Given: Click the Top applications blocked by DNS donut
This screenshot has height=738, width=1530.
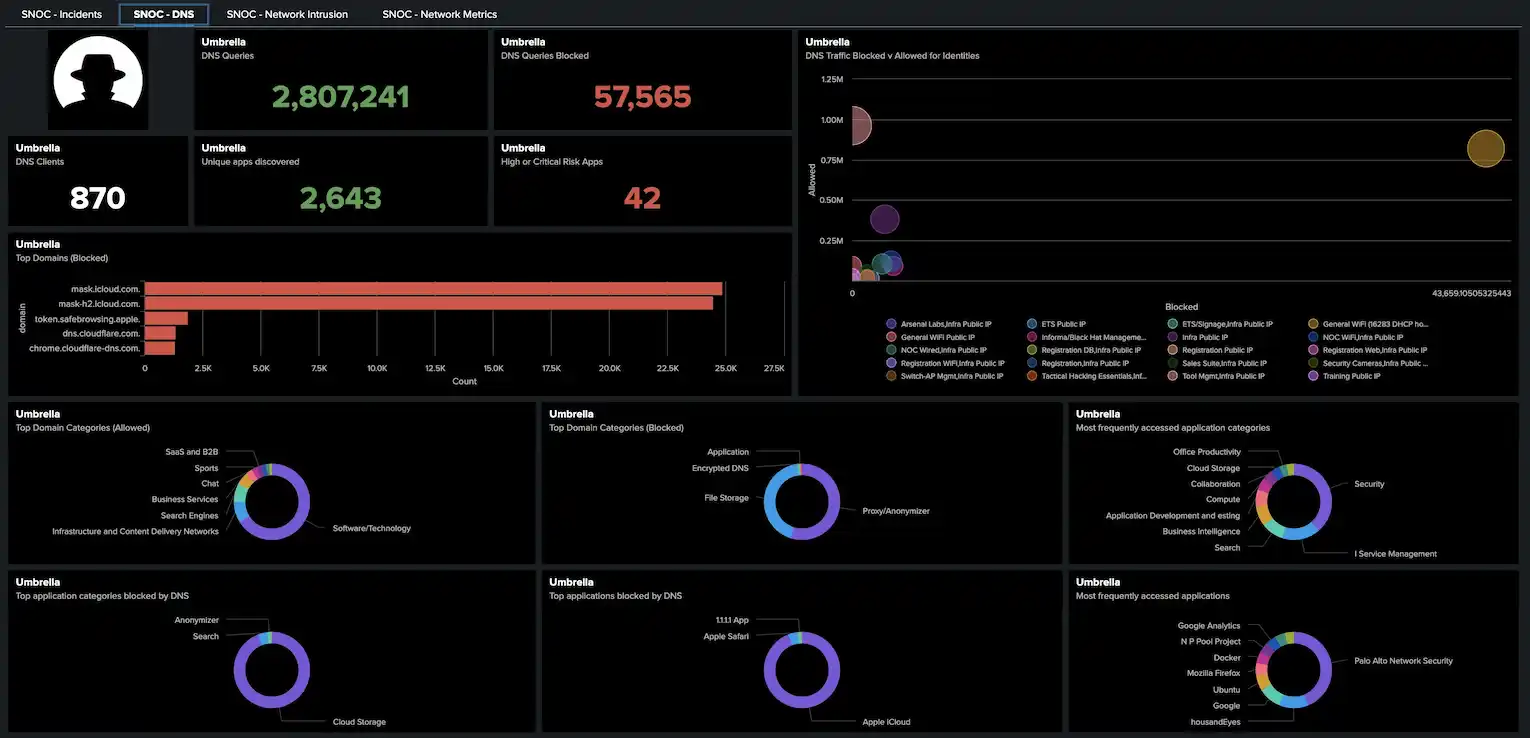Looking at the screenshot, I should (x=801, y=670).
